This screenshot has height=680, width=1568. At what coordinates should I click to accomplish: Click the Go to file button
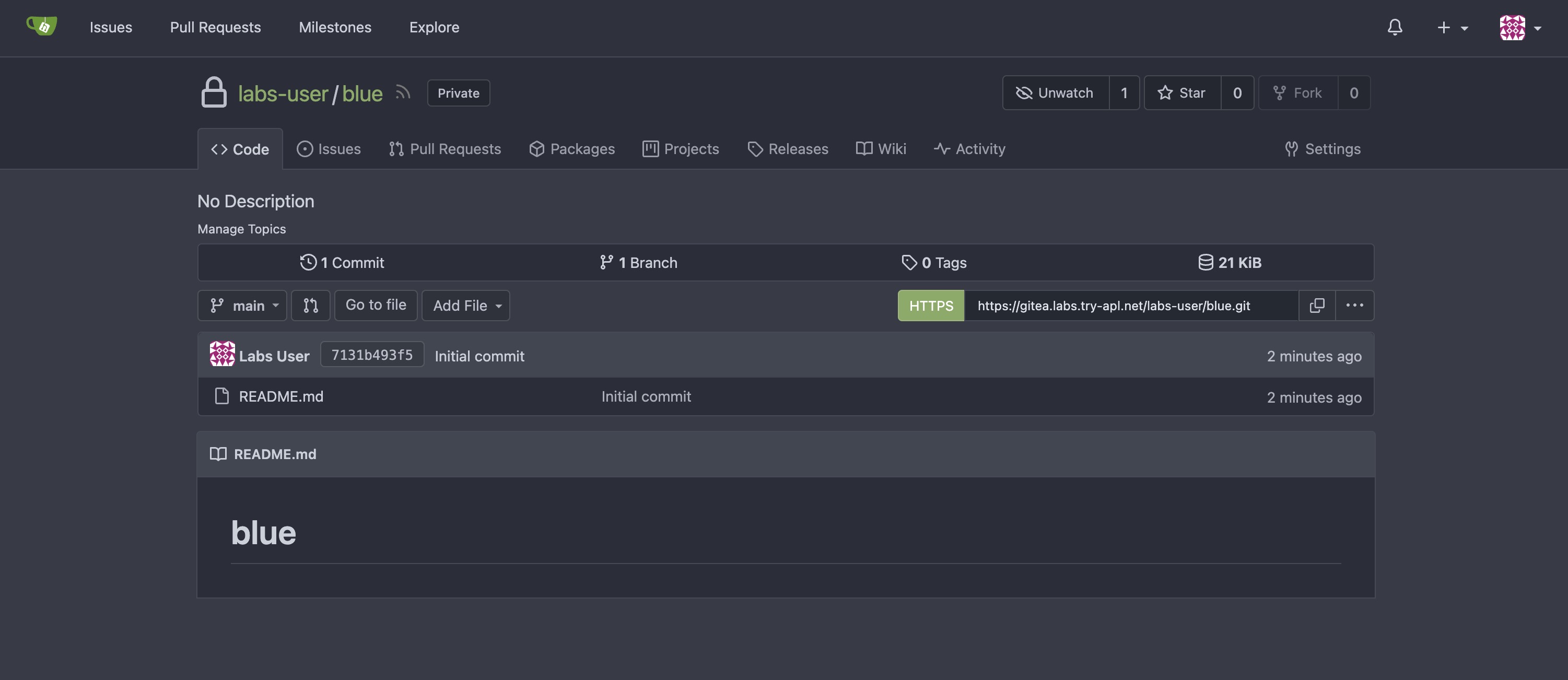pyautogui.click(x=376, y=305)
